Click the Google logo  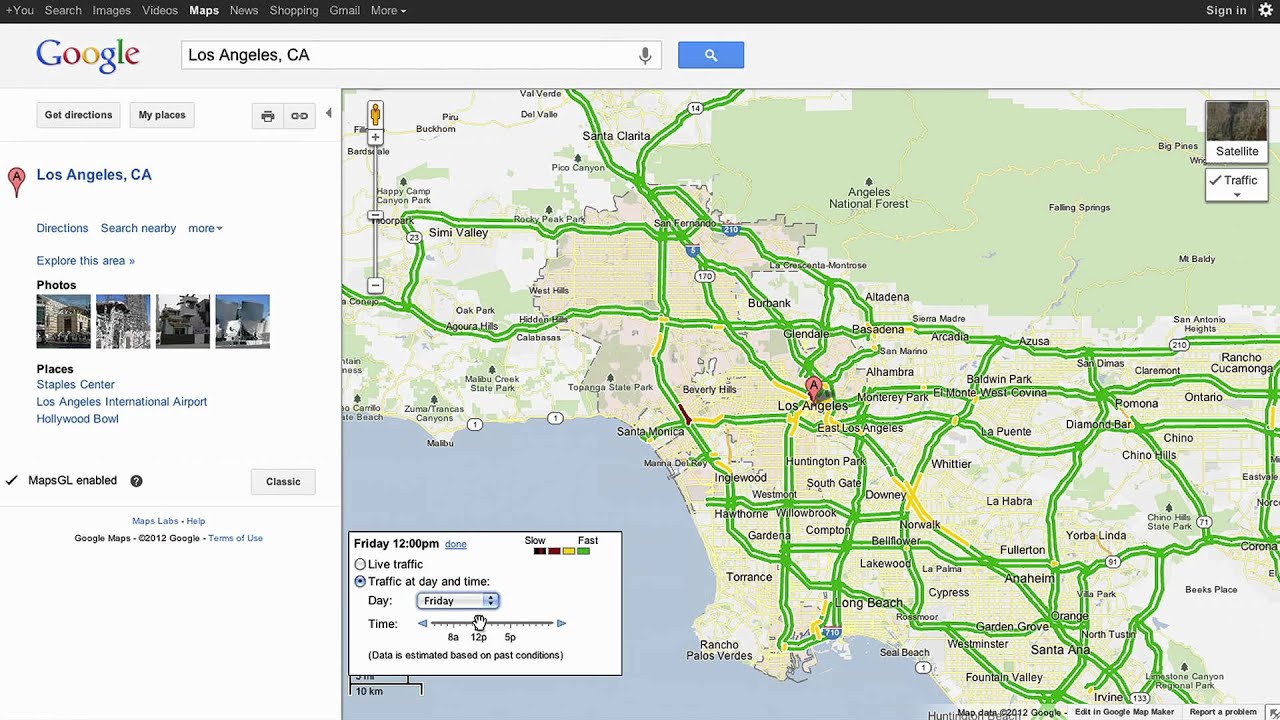[x=88, y=56]
